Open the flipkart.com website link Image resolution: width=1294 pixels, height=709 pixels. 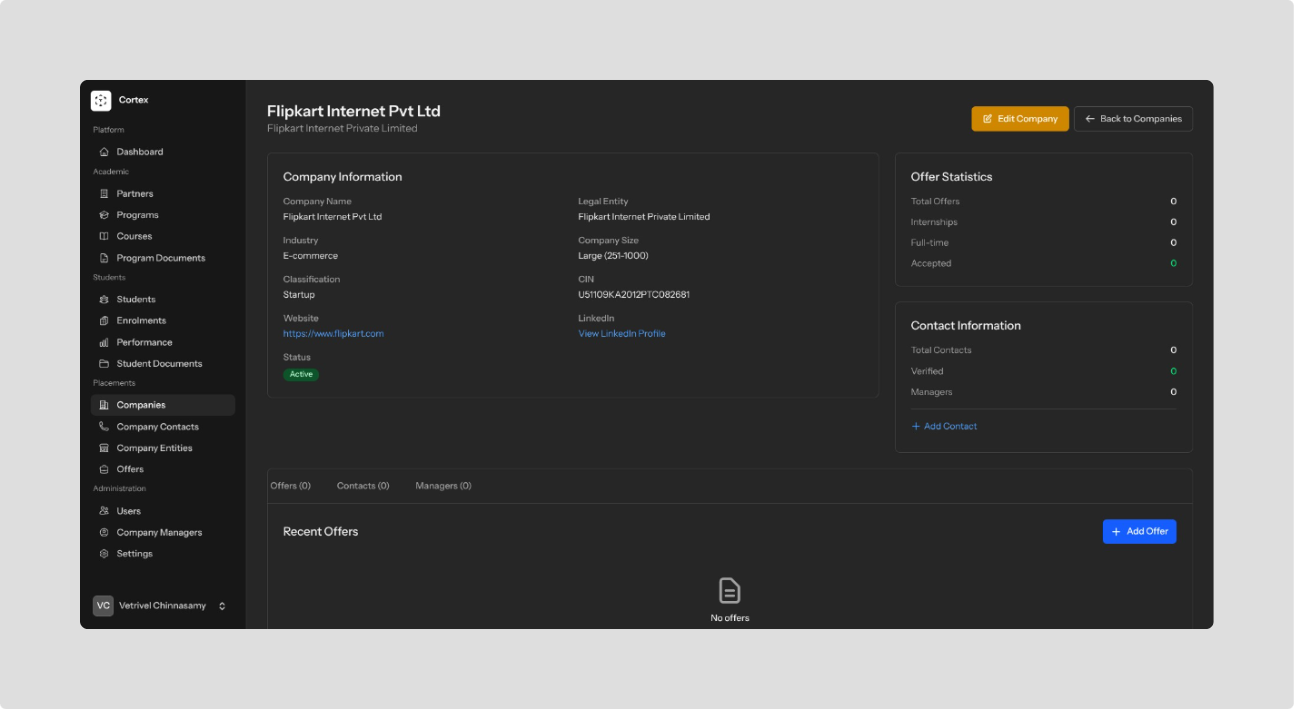(333, 334)
